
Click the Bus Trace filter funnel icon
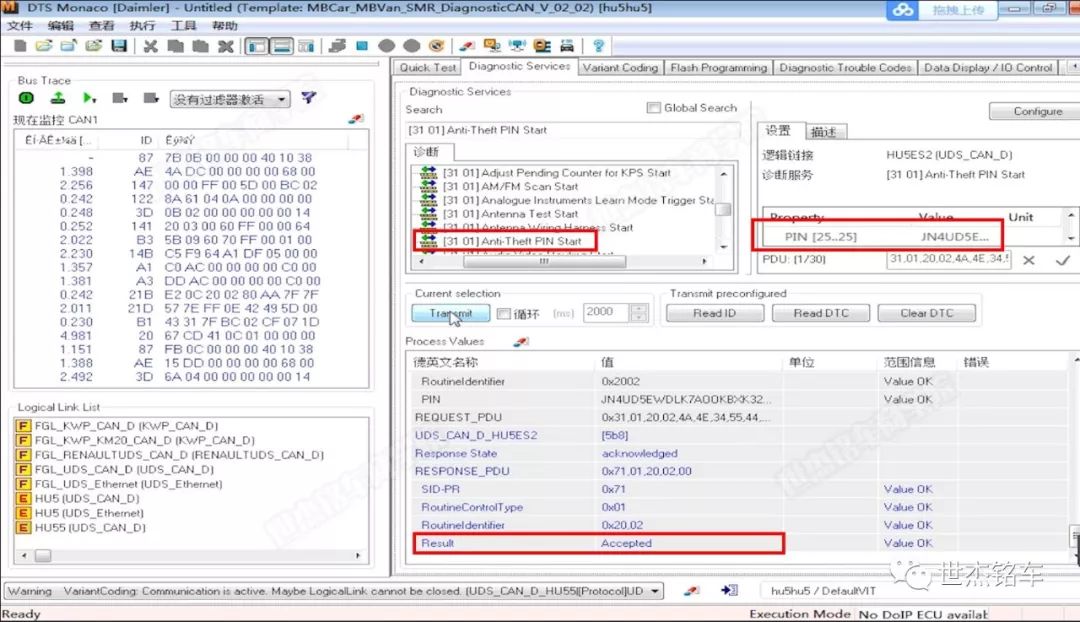pos(309,98)
